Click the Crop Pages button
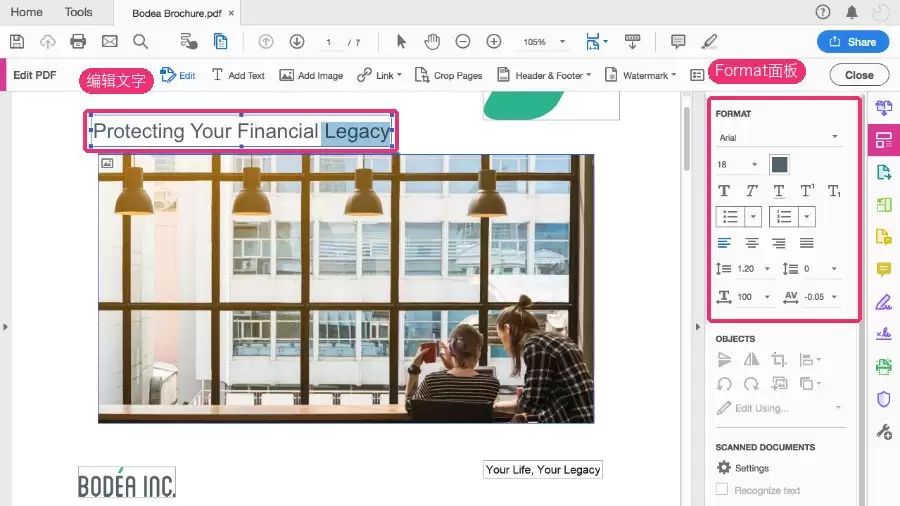 (x=448, y=75)
